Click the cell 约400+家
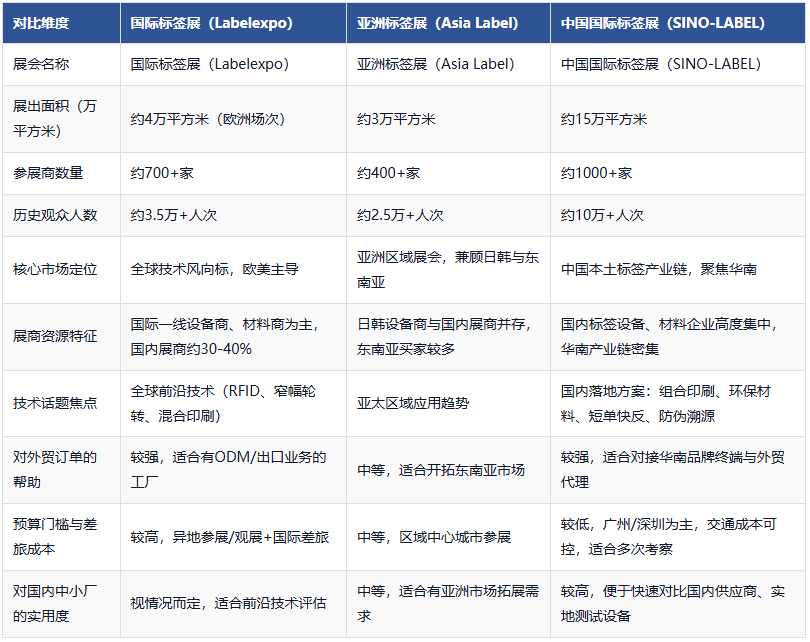Viewport: 810px width, 642px height. pyautogui.click(x=448, y=173)
